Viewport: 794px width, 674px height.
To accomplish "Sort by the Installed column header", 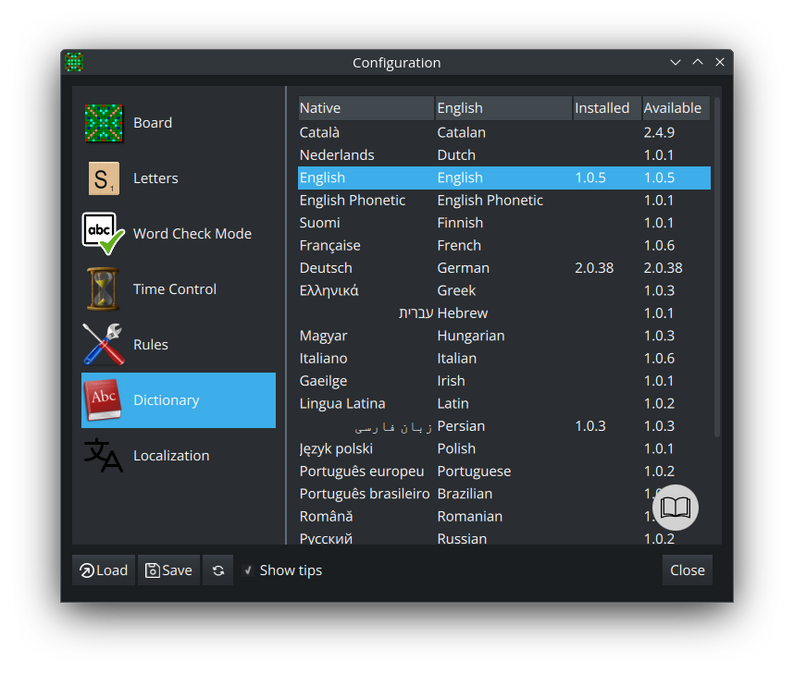I will click(x=607, y=108).
